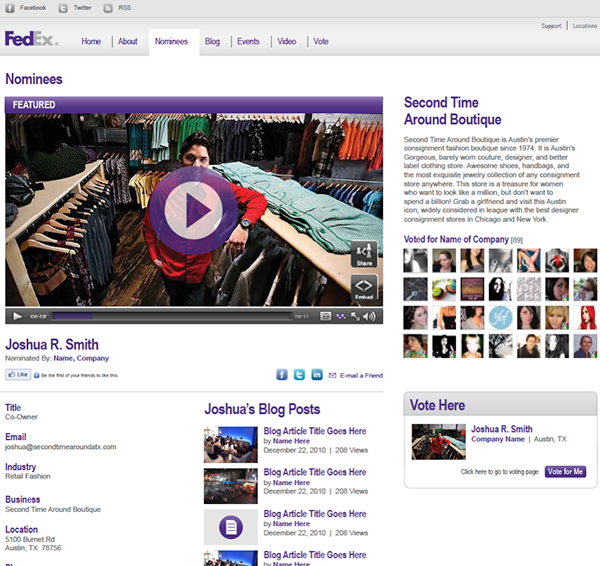Click the joshua@secondtimearoundatx.com email text
Image resolution: width=600 pixels, height=566 pixels.
[x=60, y=447]
